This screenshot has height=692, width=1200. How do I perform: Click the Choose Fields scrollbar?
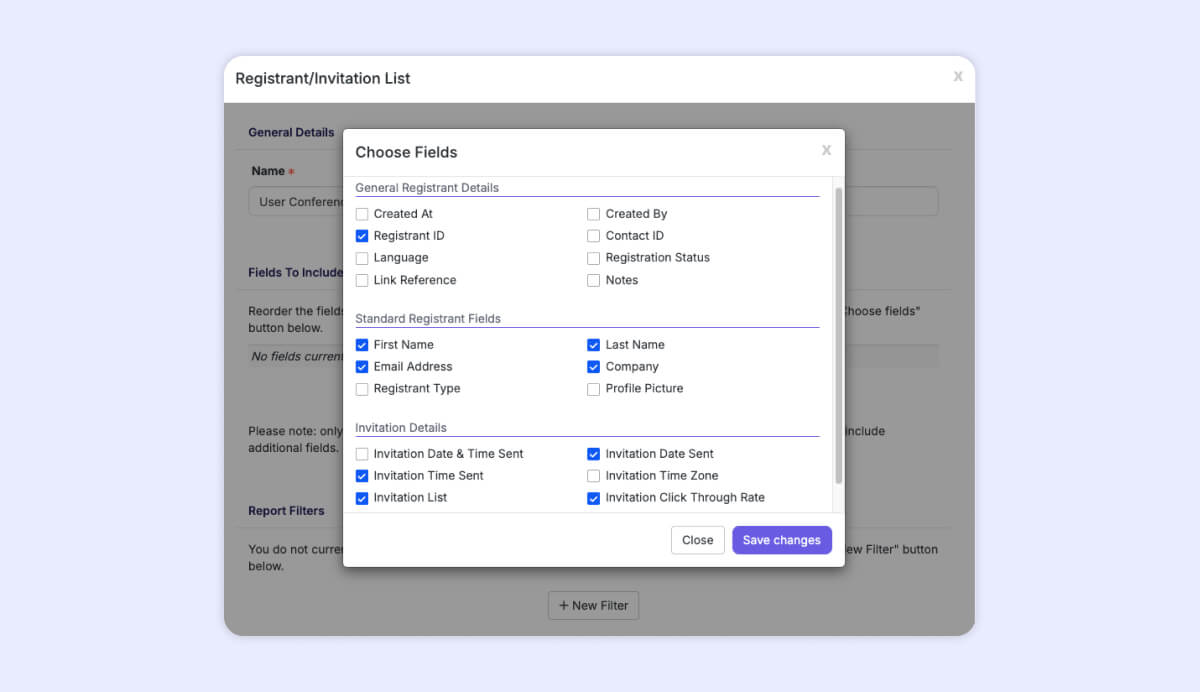839,335
